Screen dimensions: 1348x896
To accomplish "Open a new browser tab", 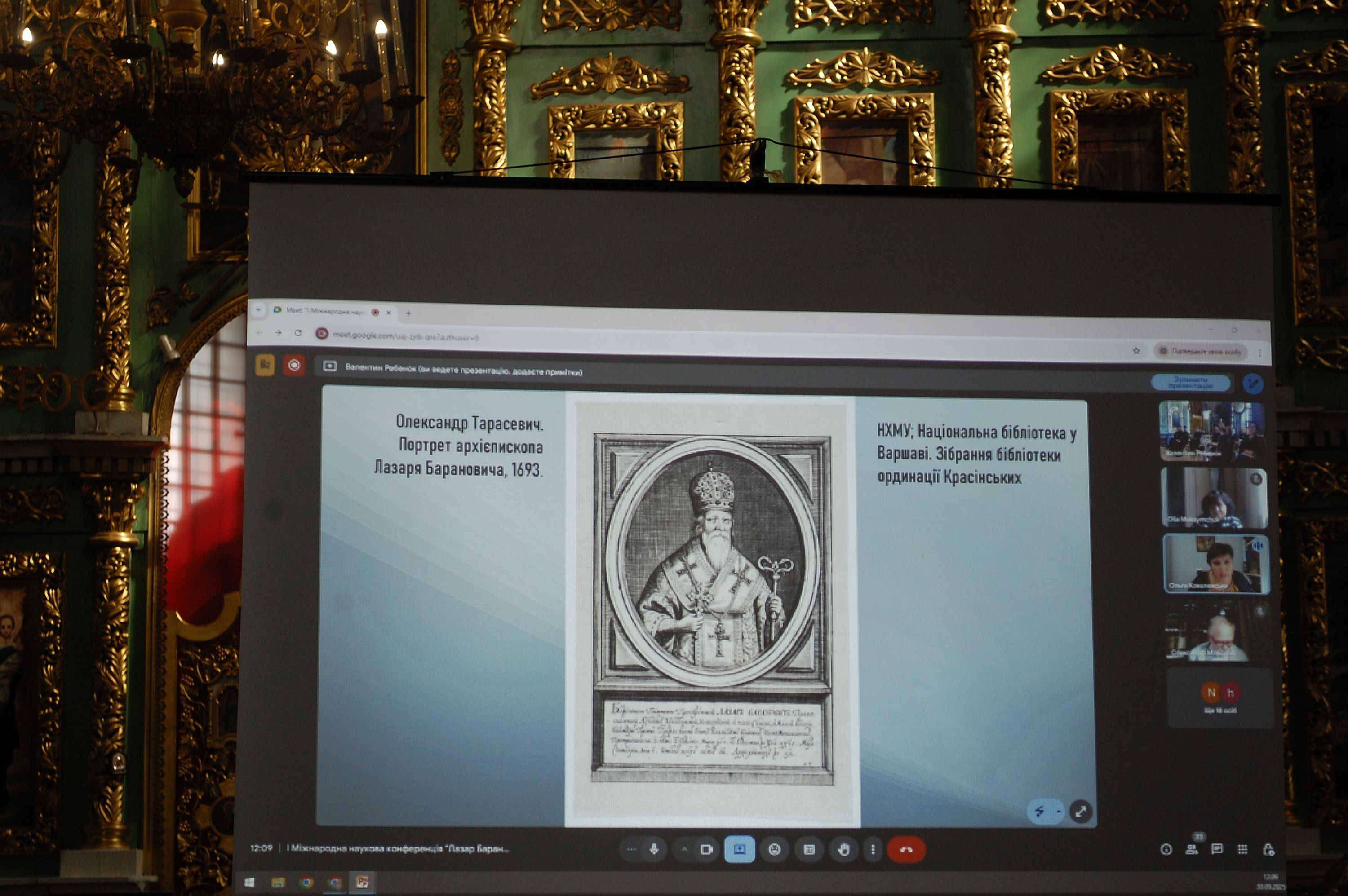I will pos(408,313).
